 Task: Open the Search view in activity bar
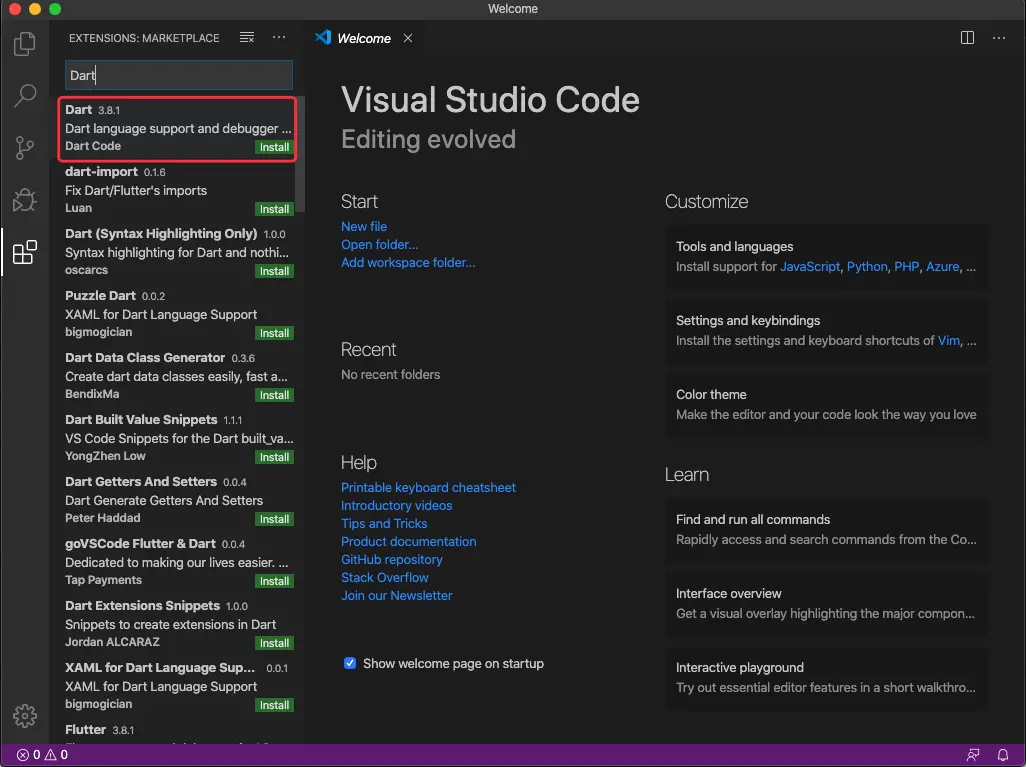point(24,96)
